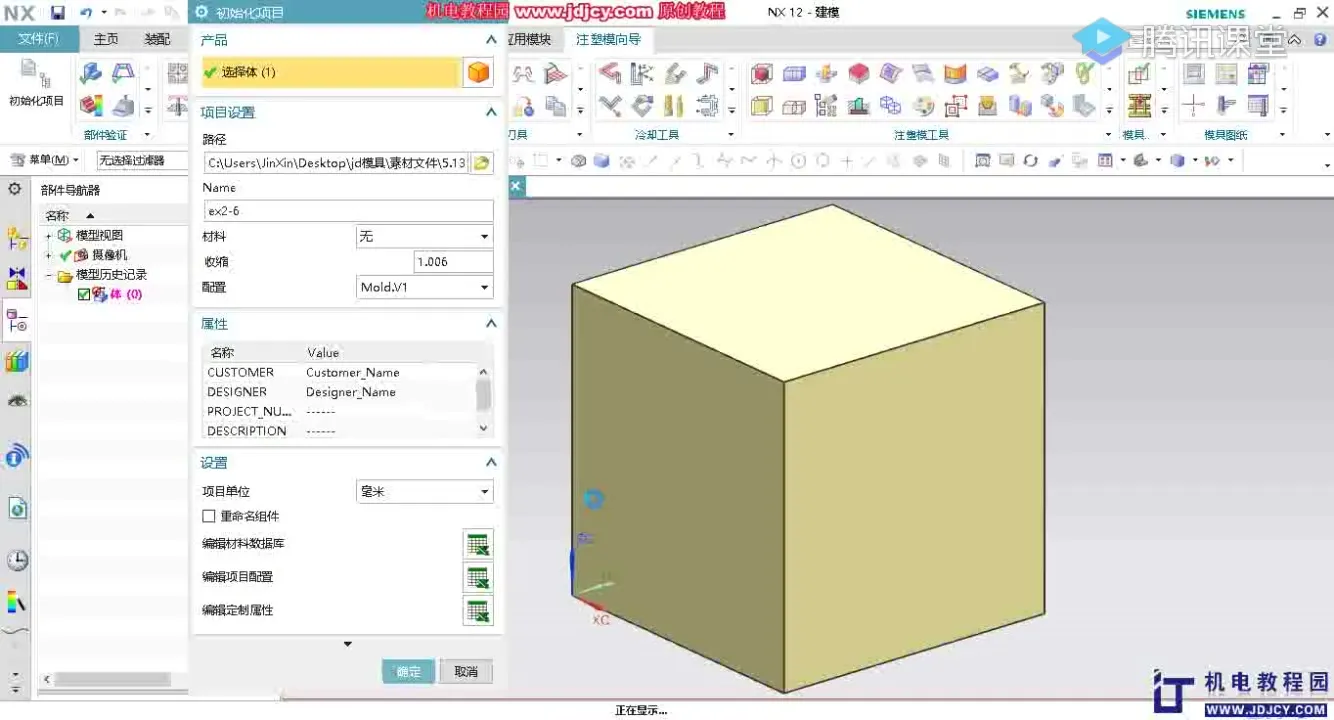Switch to the 主页 ribbon tab
1334x720 pixels.
pos(106,39)
